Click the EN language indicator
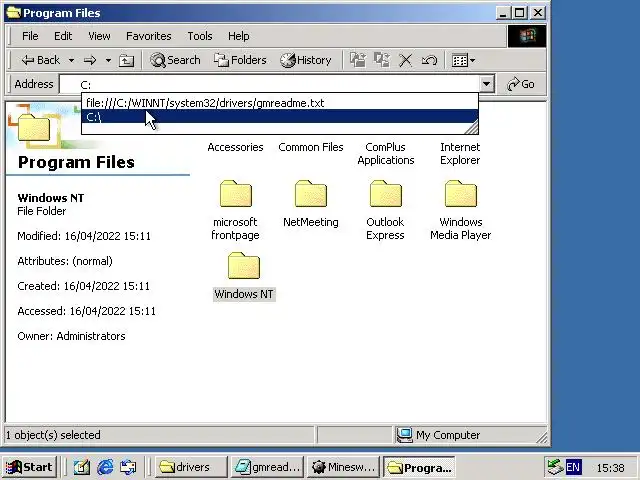Viewport: 640px width, 480px height. click(x=573, y=467)
